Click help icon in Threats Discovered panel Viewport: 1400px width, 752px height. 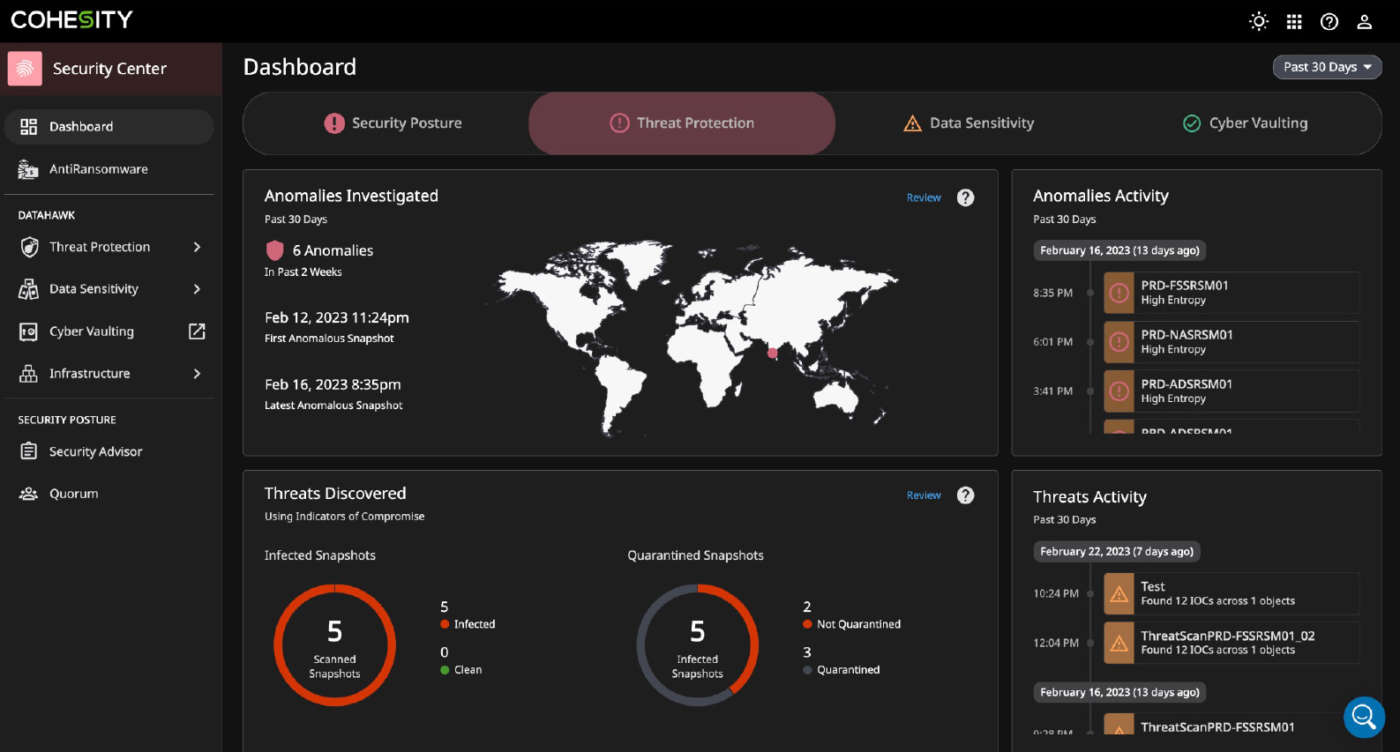pos(965,495)
